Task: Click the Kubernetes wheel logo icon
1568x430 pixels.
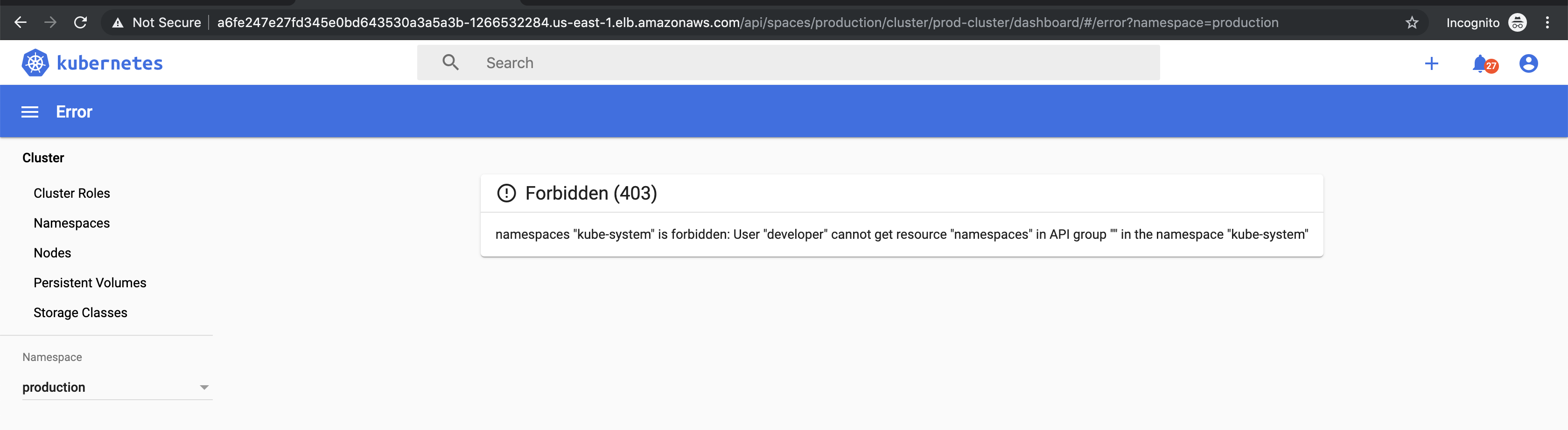Action: click(x=35, y=62)
